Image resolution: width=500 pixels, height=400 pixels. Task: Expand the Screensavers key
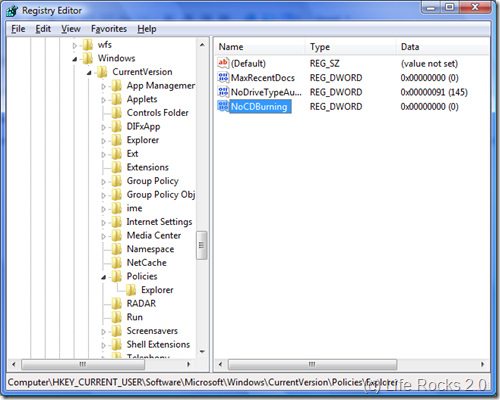click(x=104, y=332)
